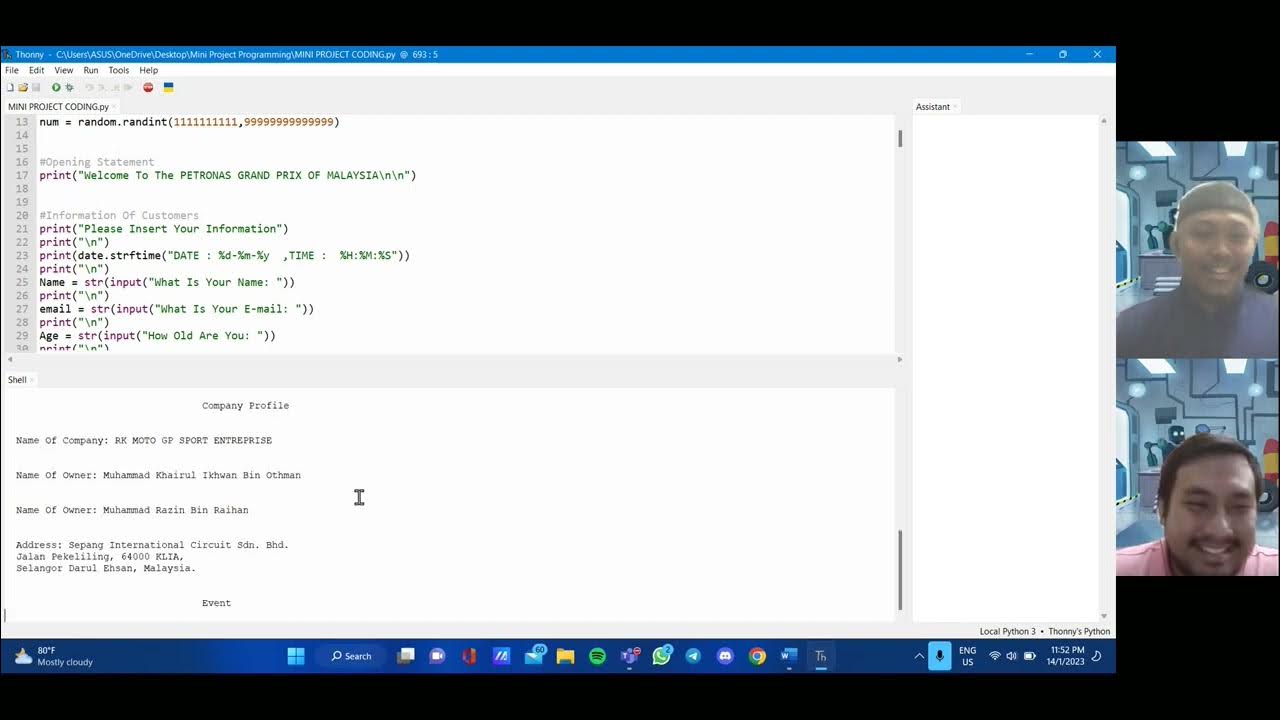Open the Windows Start menu
This screenshot has height=720, width=1280.
point(296,656)
